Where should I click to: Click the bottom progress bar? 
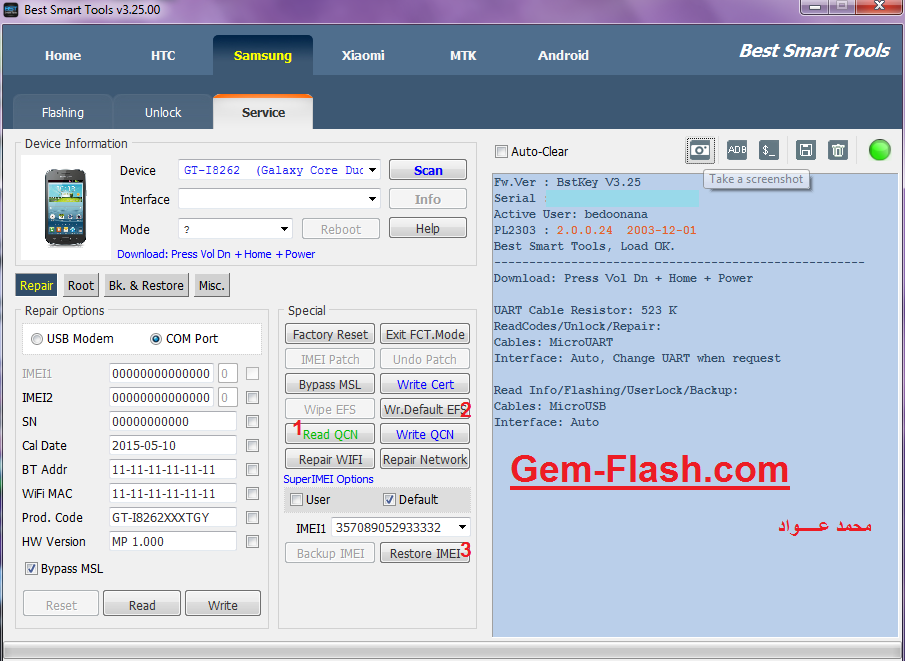[452, 650]
